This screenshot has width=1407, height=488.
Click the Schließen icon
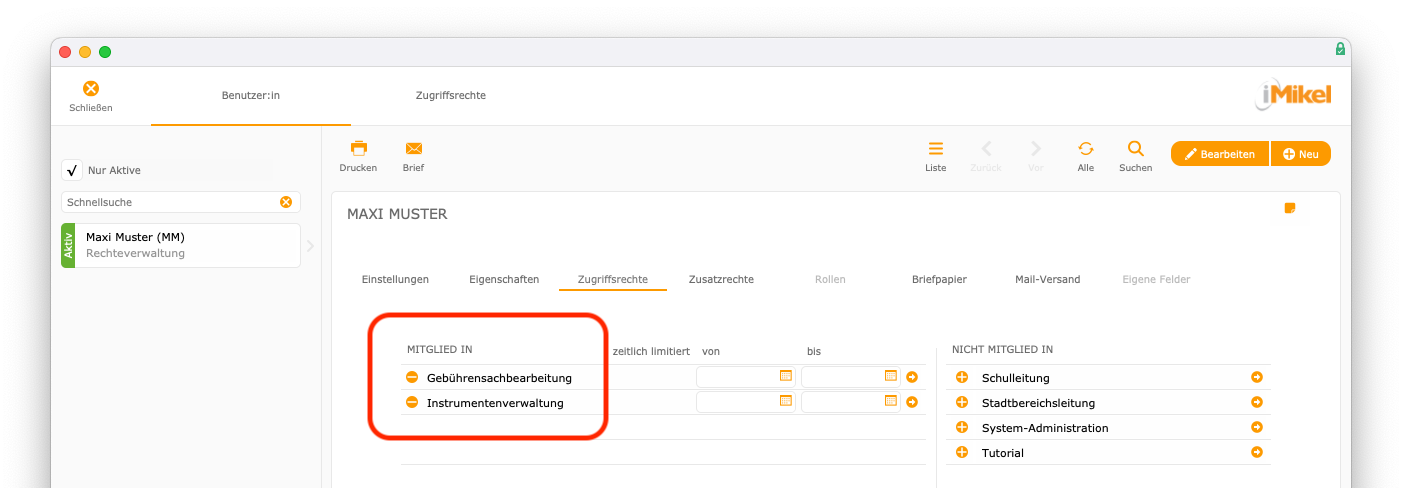91,89
